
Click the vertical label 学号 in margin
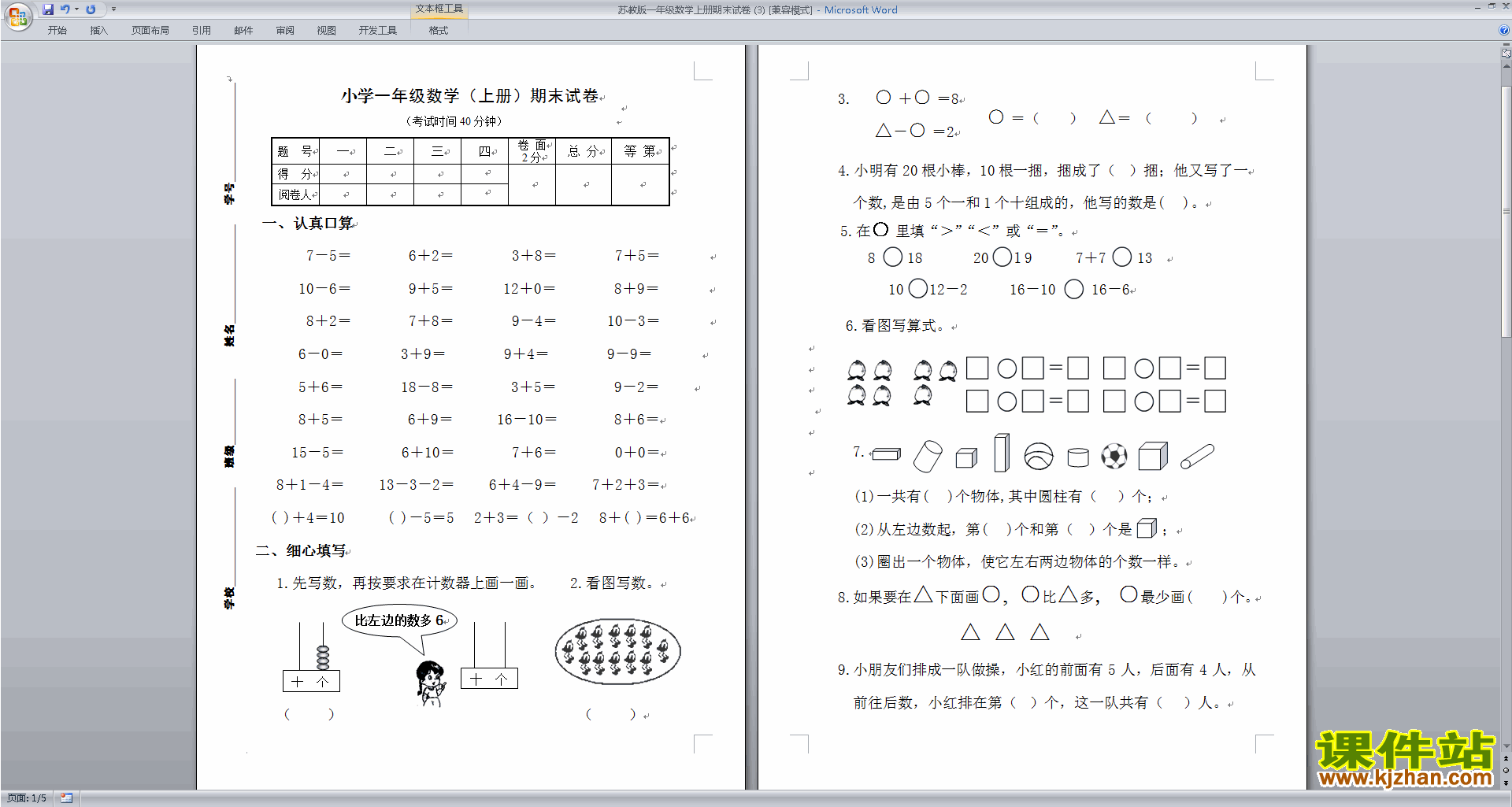pos(229,193)
